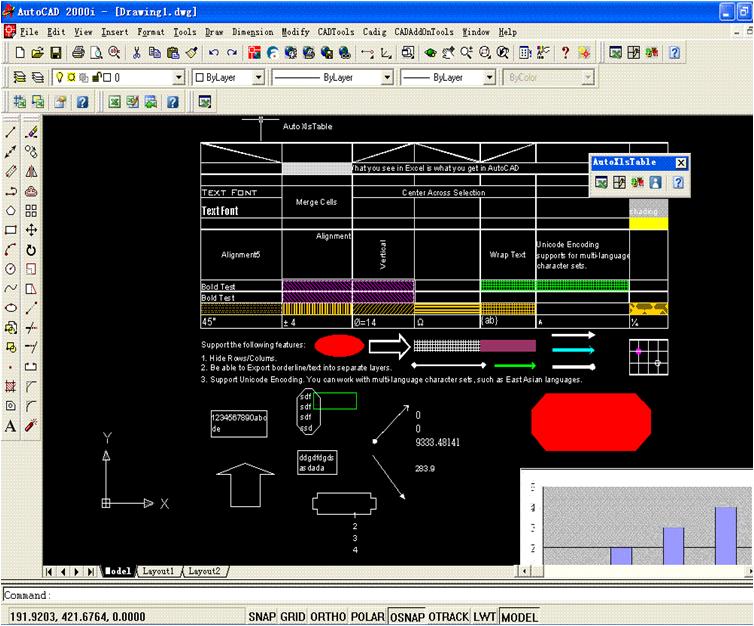Select the Model tab
The image size is (754, 626).
click(117, 571)
